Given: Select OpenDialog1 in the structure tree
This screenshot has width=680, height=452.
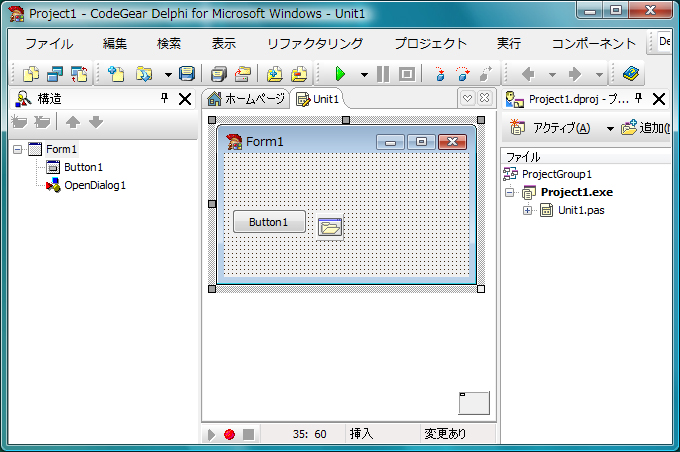Looking at the screenshot, I should tap(95, 185).
